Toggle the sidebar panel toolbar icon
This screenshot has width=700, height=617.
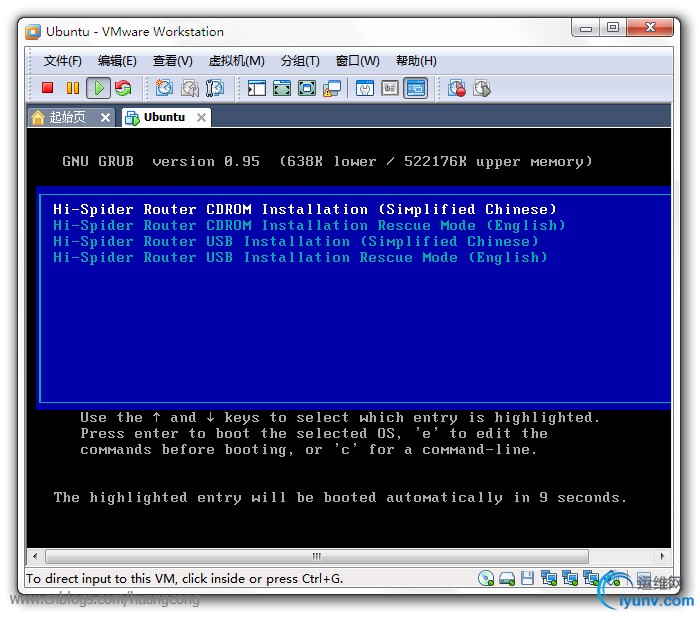tap(257, 88)
